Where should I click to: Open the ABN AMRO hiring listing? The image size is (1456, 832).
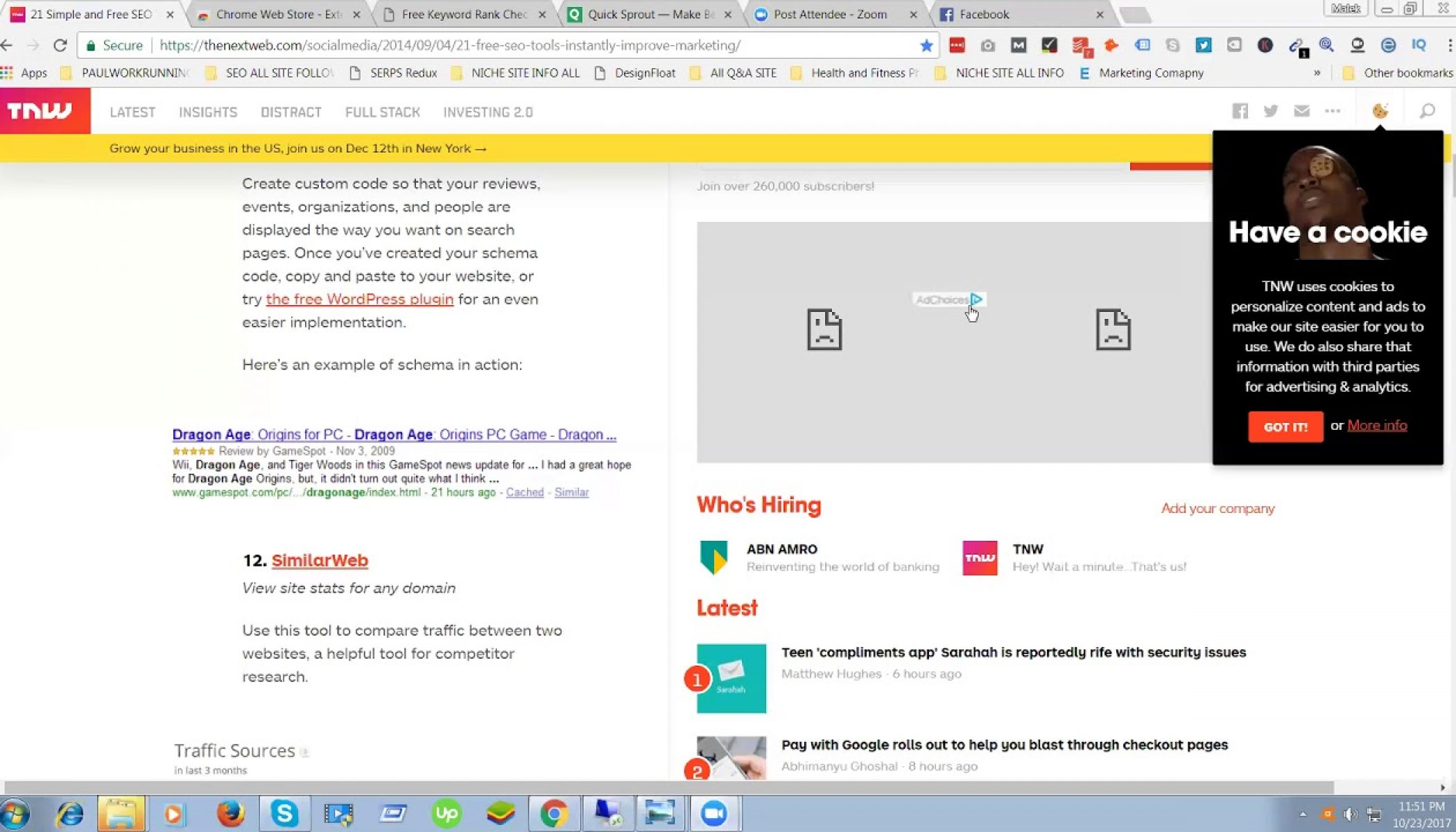pos(819,557)
